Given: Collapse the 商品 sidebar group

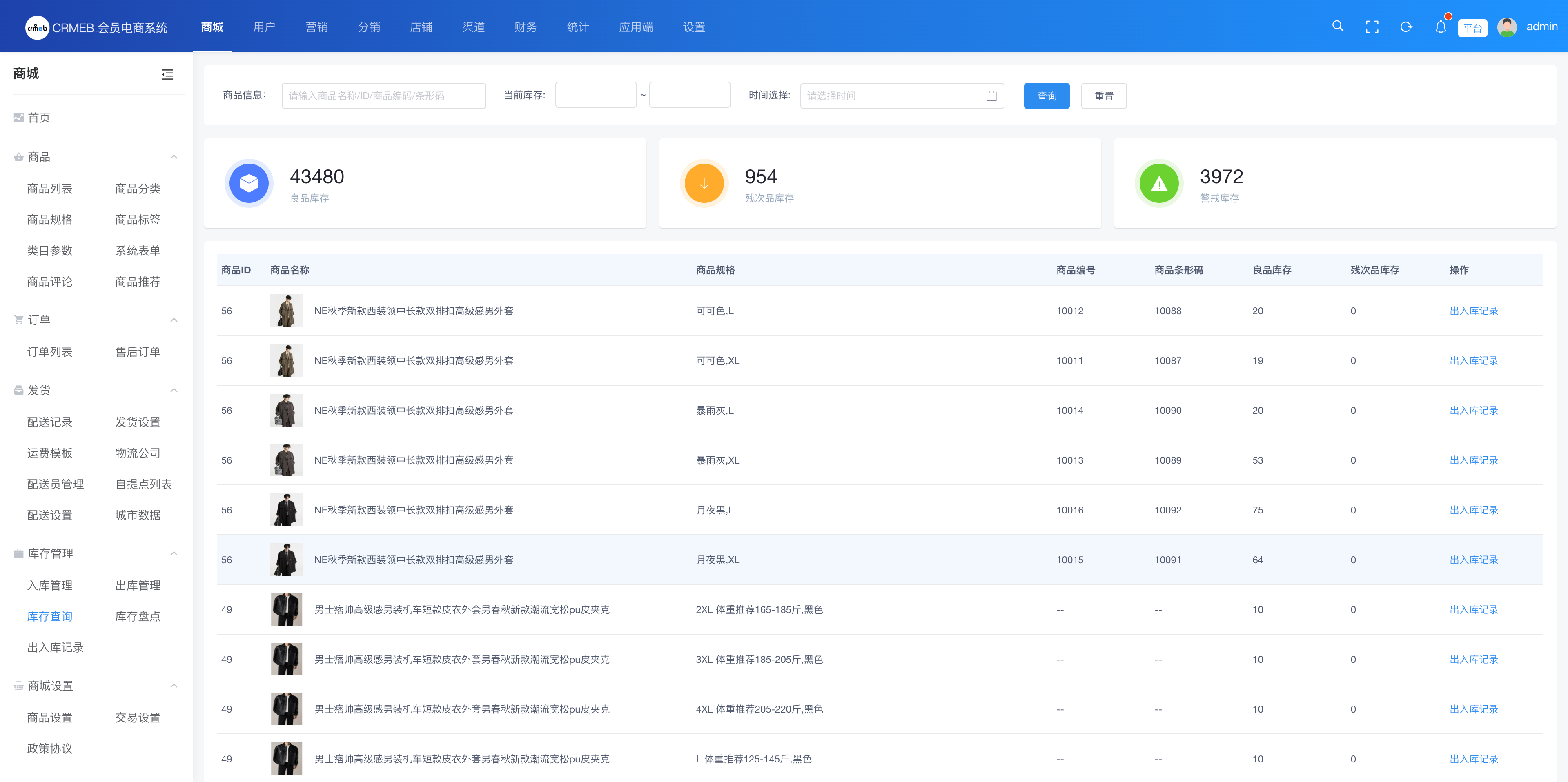Looking at the screenshot, I should [174, 157].
